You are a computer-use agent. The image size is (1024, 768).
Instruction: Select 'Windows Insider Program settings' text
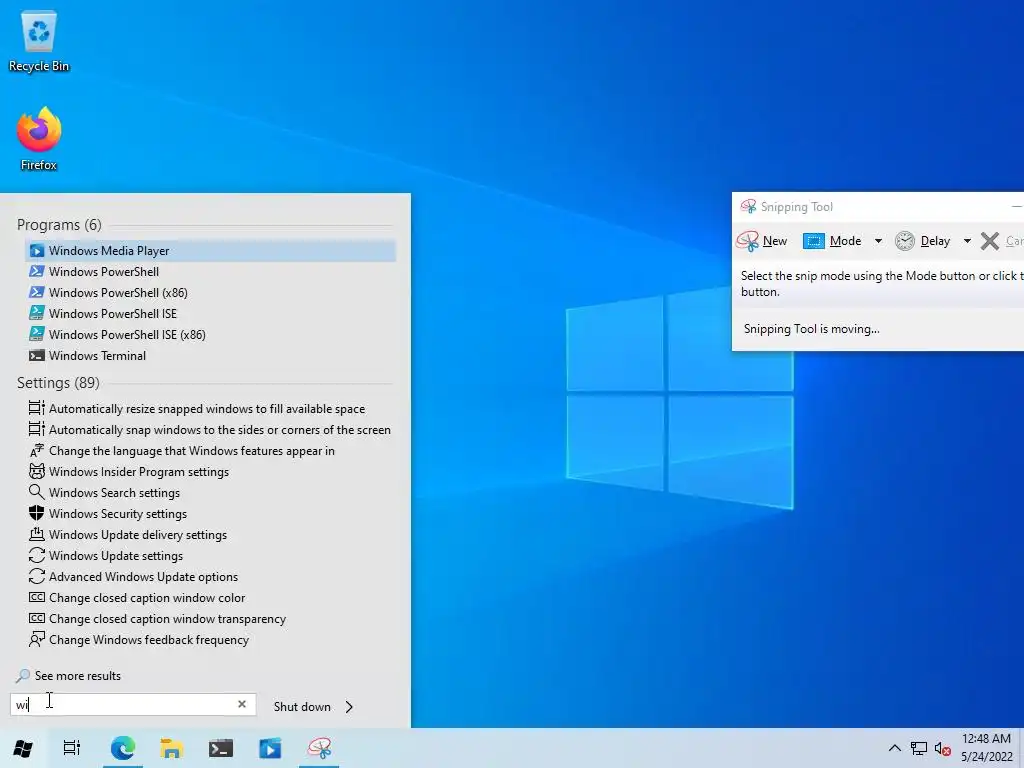[x=139, y=472]
